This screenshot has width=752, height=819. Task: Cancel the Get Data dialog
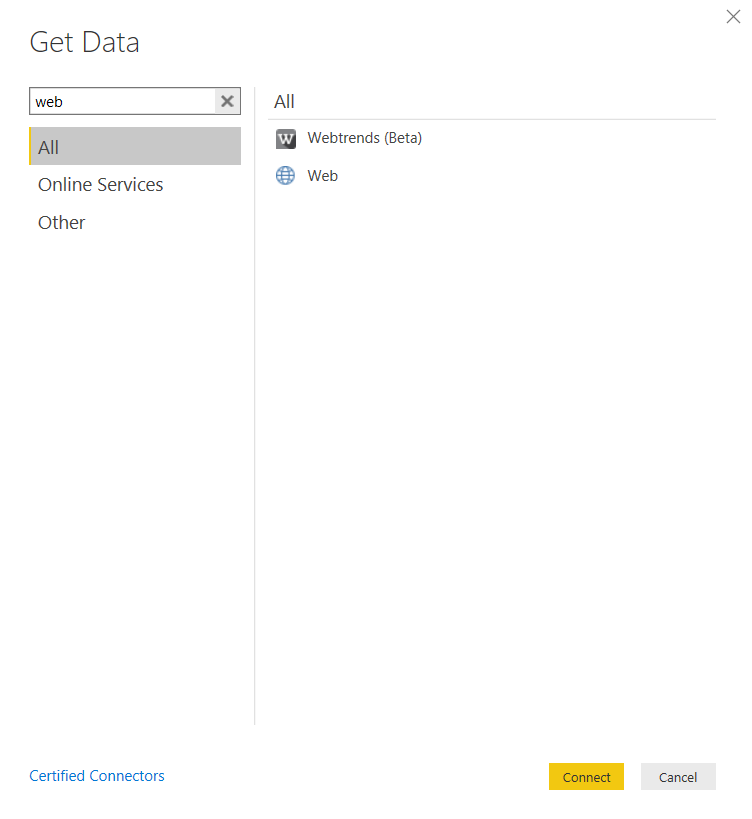678,777
